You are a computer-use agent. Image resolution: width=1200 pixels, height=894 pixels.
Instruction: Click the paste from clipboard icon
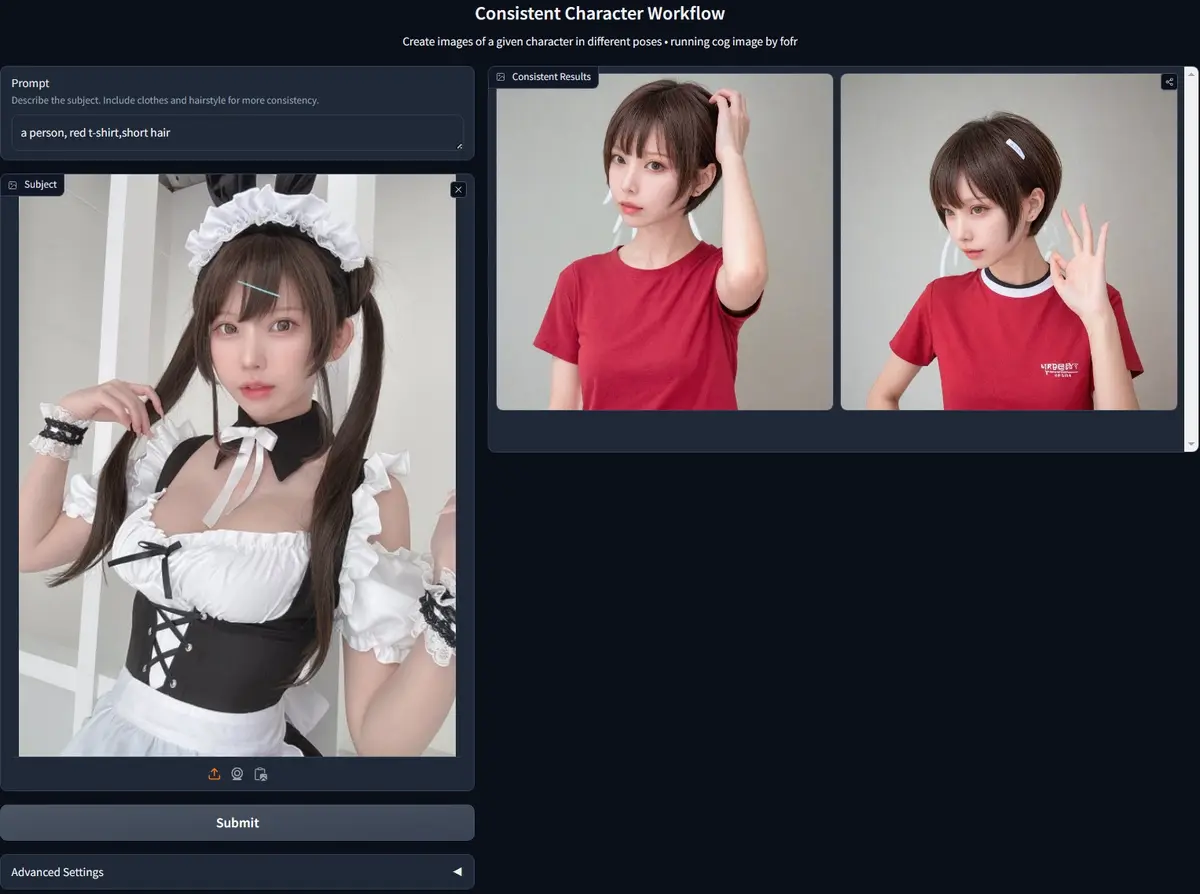(x=260, y=774)
